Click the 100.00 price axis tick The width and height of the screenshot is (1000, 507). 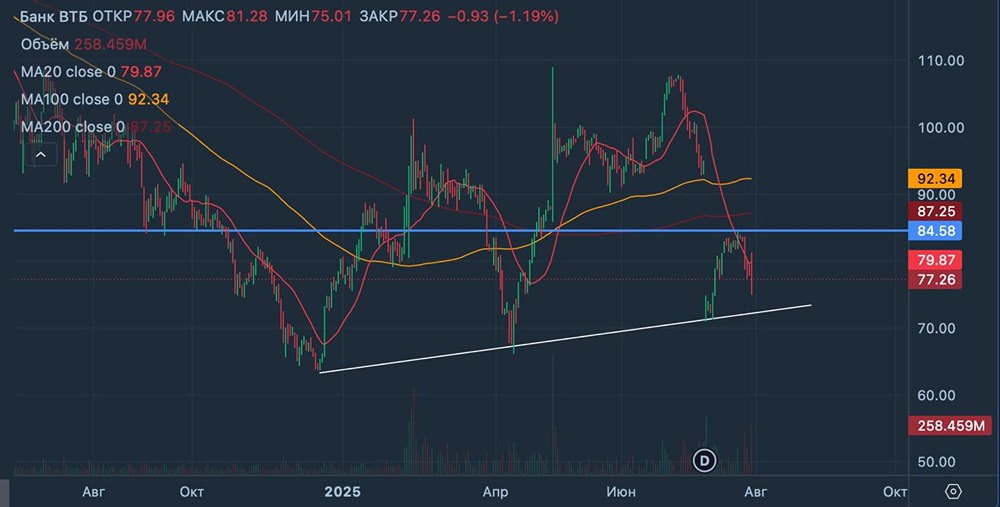point(941,128)
